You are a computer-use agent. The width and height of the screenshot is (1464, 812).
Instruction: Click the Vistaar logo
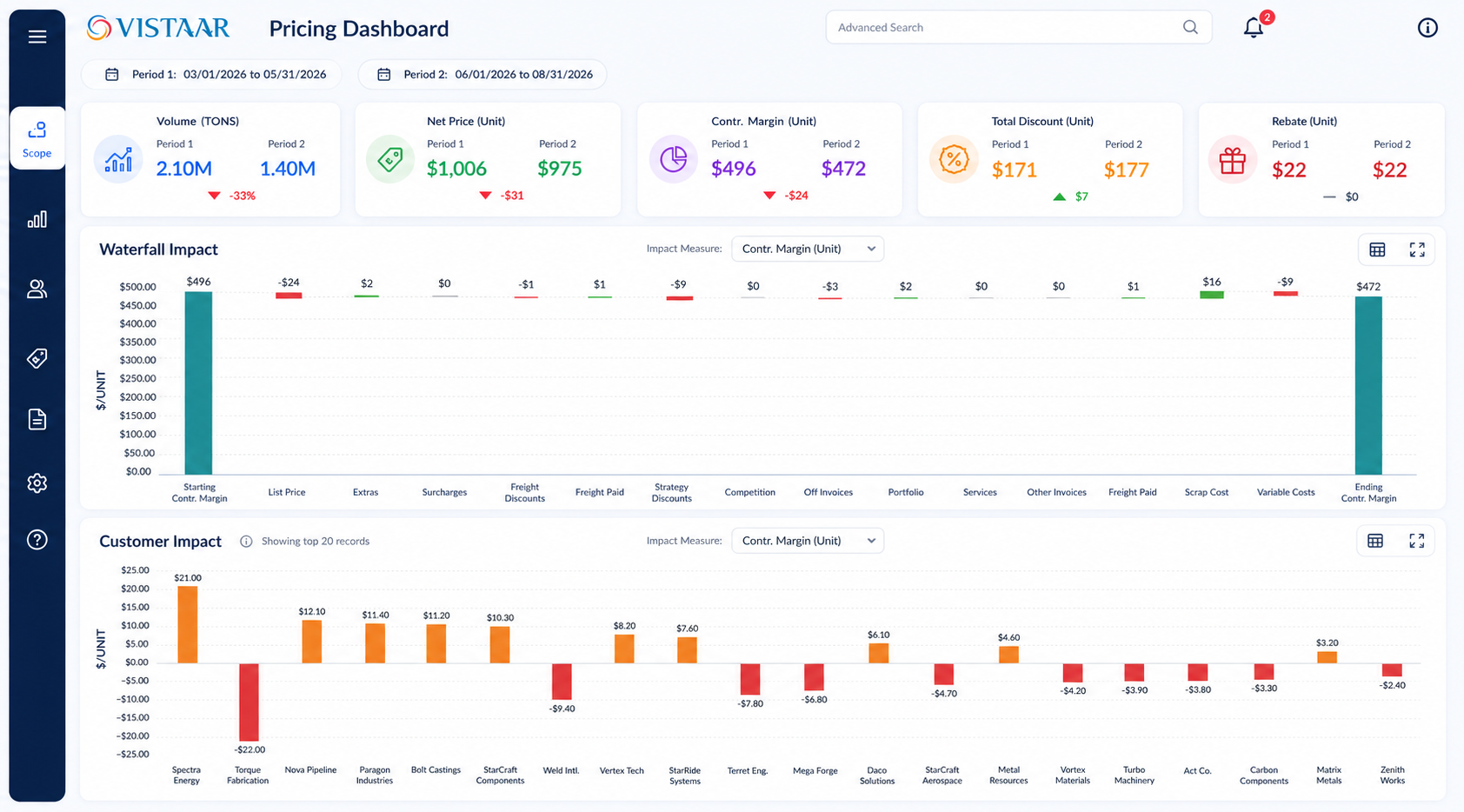coord(158,28)
